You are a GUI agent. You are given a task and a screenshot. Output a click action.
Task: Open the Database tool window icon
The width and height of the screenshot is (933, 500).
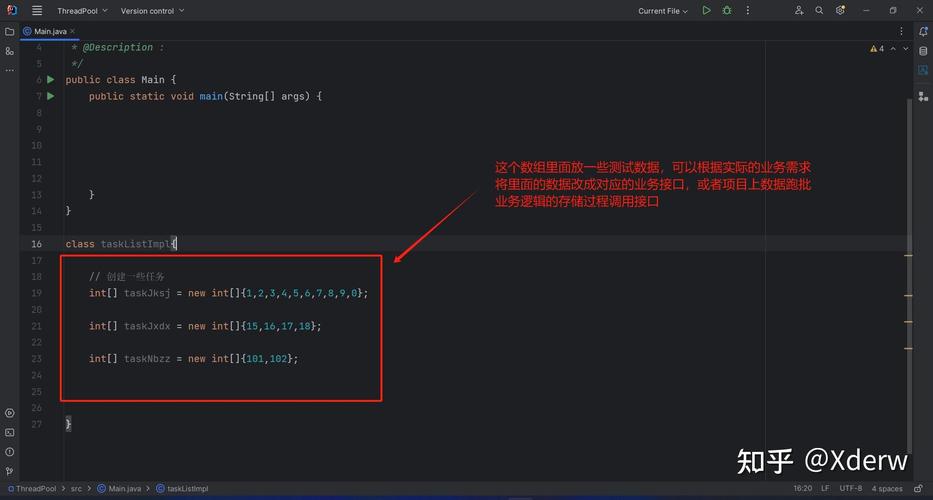(x=923, y=51)
